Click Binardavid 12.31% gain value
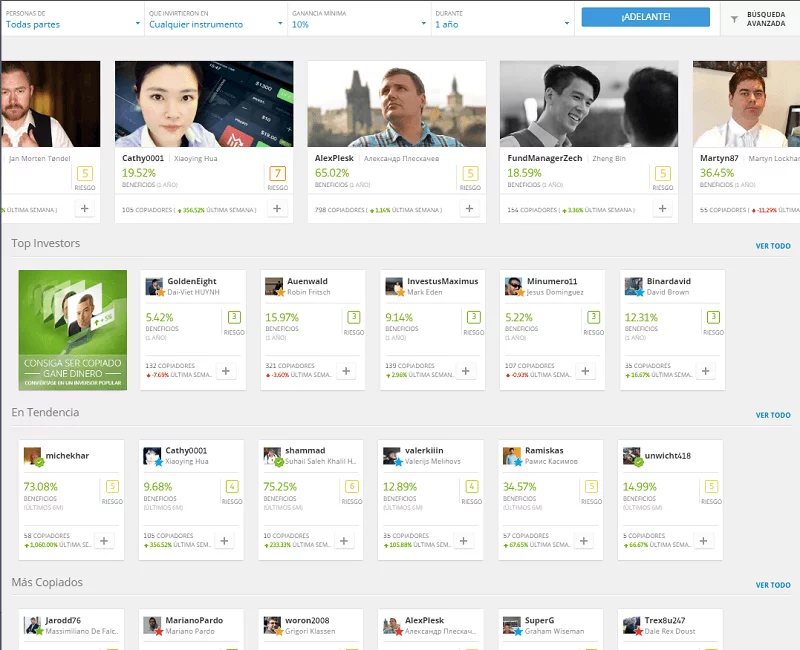The height and width of the screenshot is (650, 800). 641,317
